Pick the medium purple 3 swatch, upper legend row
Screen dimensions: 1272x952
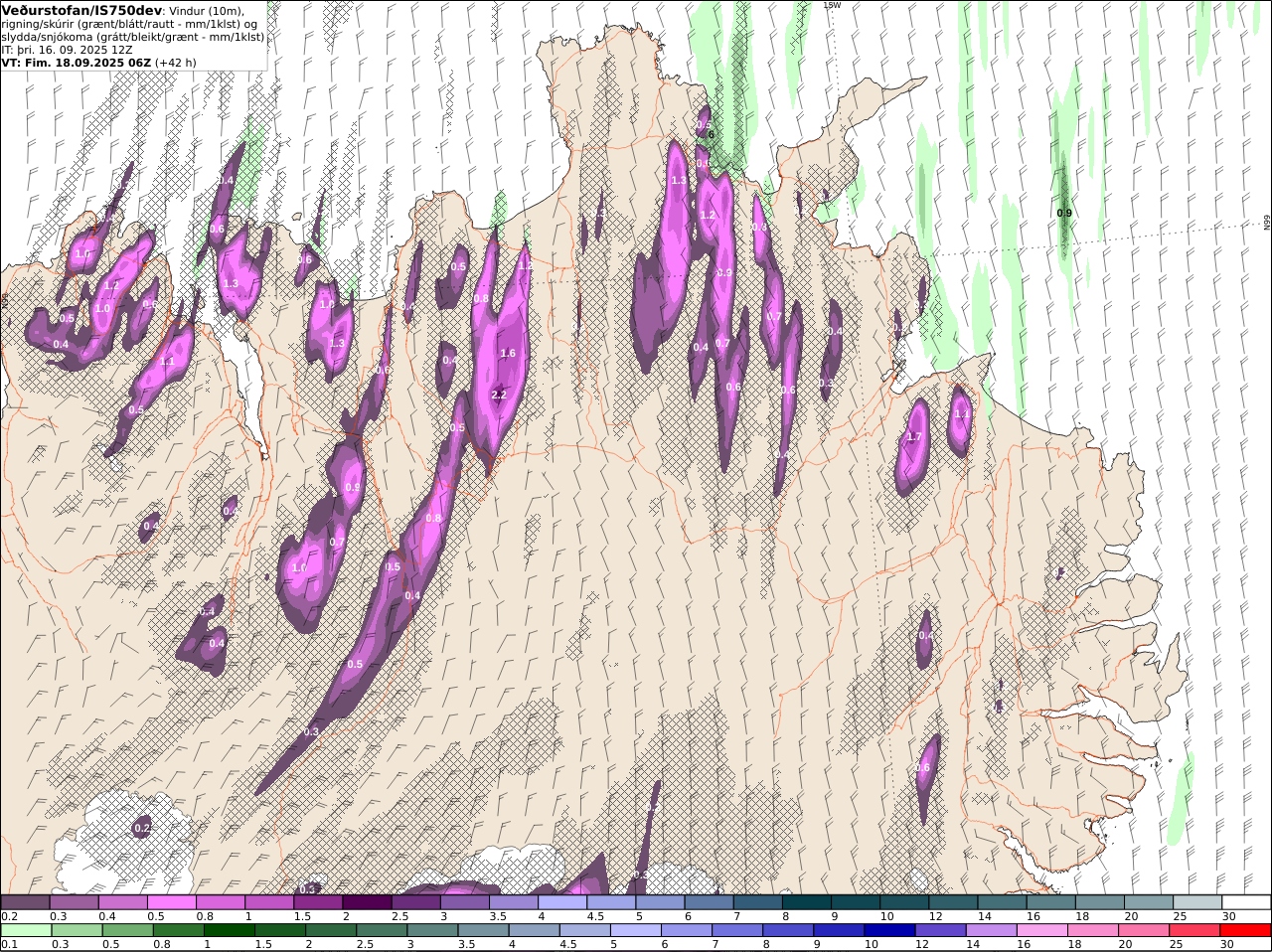[x=465, y=901]
